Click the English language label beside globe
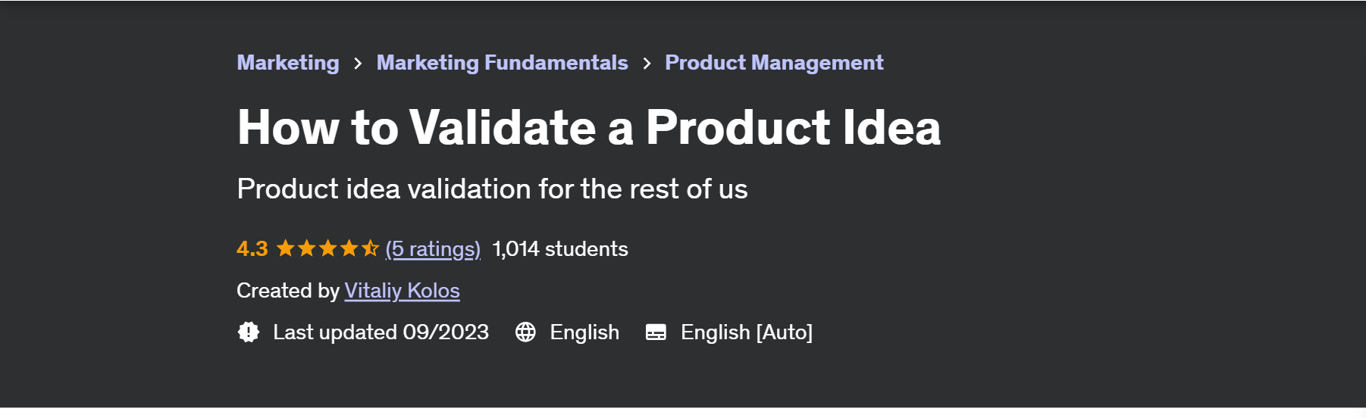Viewport: 1366px width, 418px height. coord(584,332)
